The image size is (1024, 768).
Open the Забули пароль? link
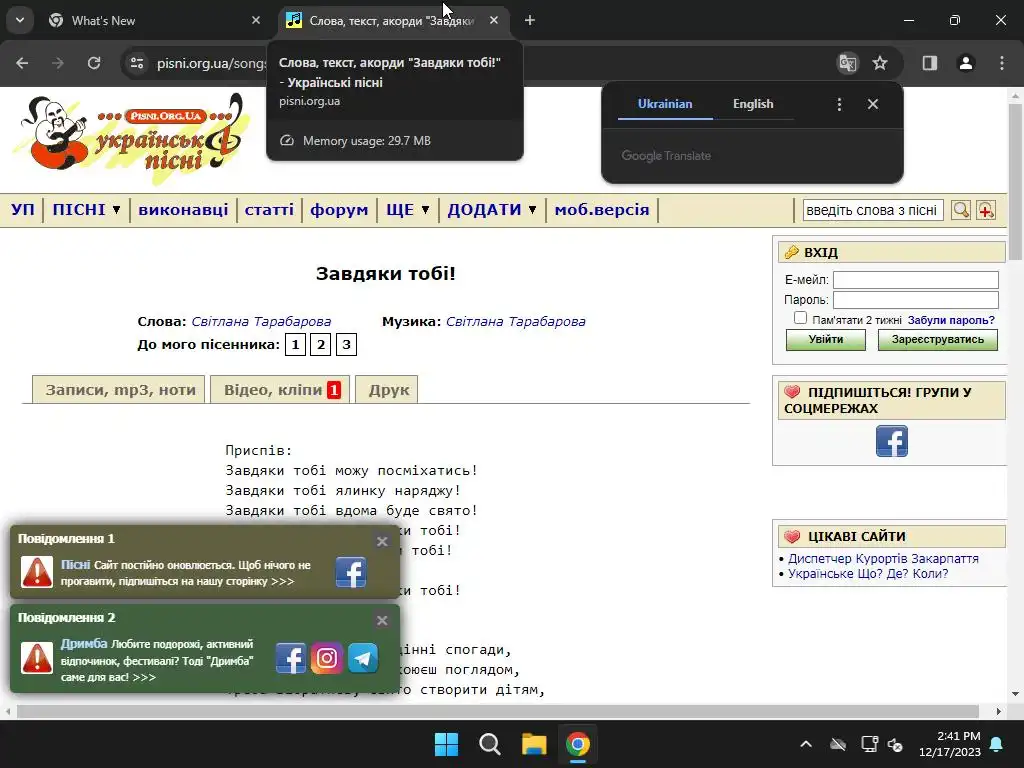951,320
